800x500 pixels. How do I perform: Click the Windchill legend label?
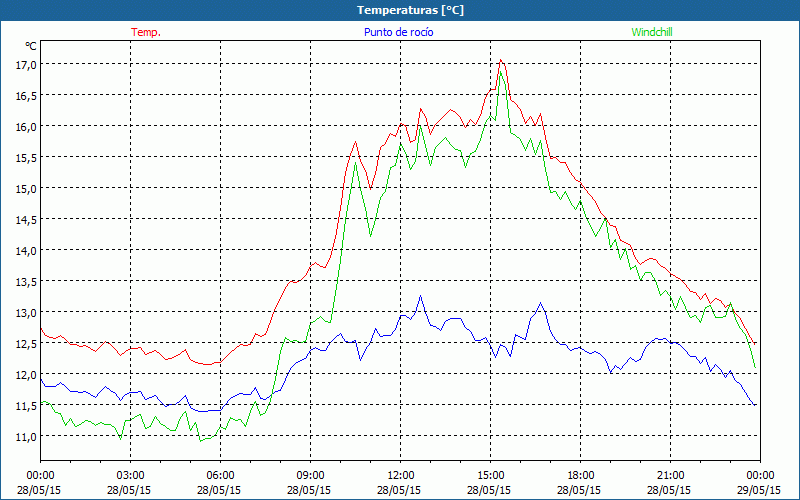[652, 32]
